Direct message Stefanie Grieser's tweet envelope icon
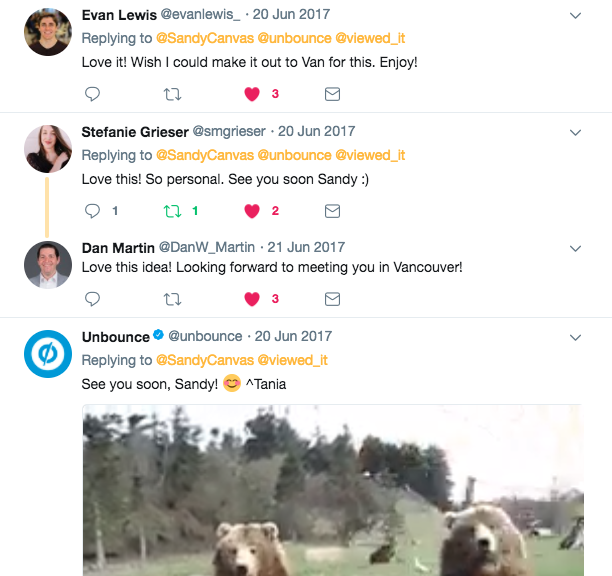The image size is (612, 576). click(x=333, y=211)
